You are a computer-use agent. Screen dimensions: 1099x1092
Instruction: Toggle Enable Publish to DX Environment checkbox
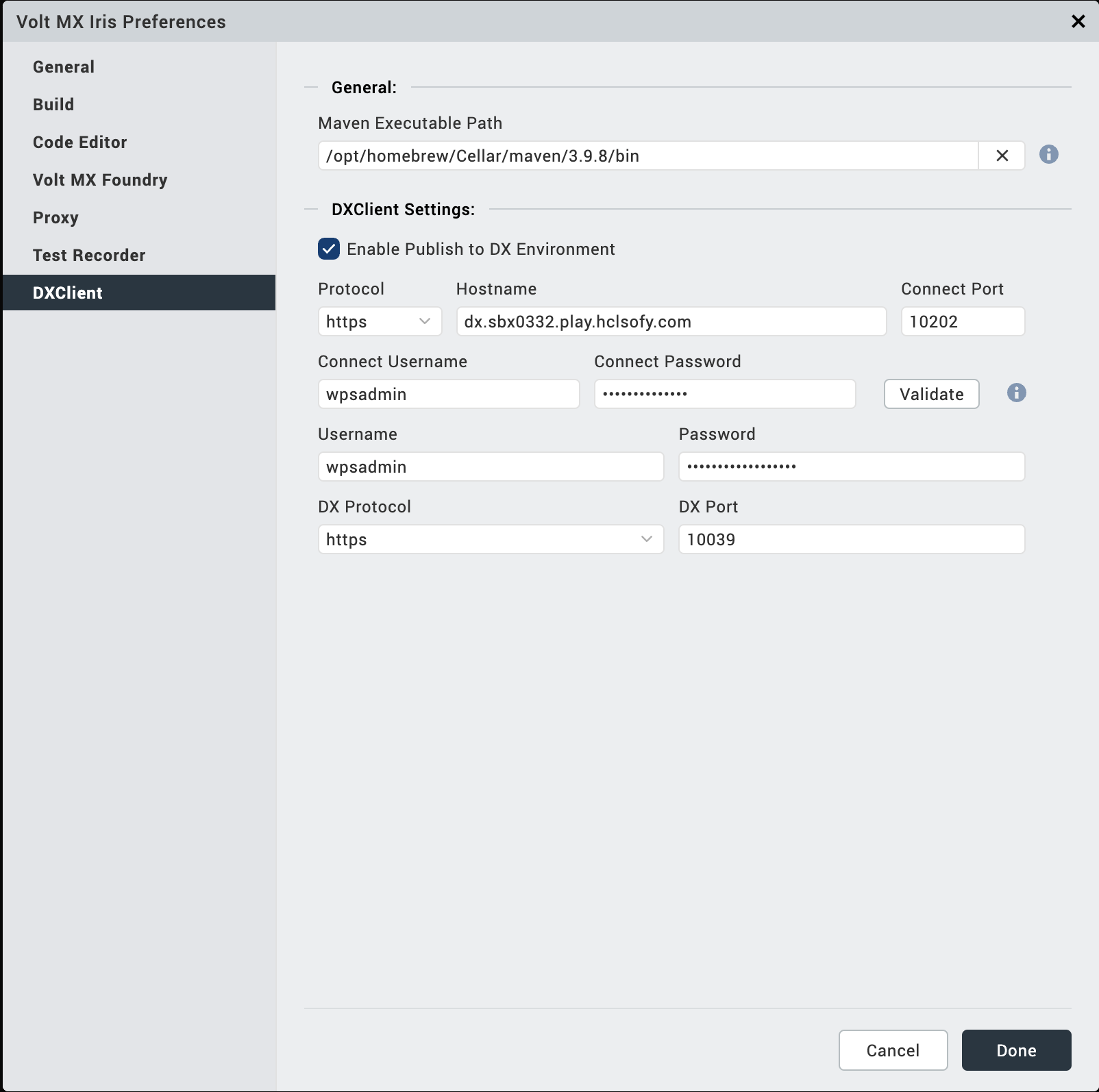tap(329, 249)
